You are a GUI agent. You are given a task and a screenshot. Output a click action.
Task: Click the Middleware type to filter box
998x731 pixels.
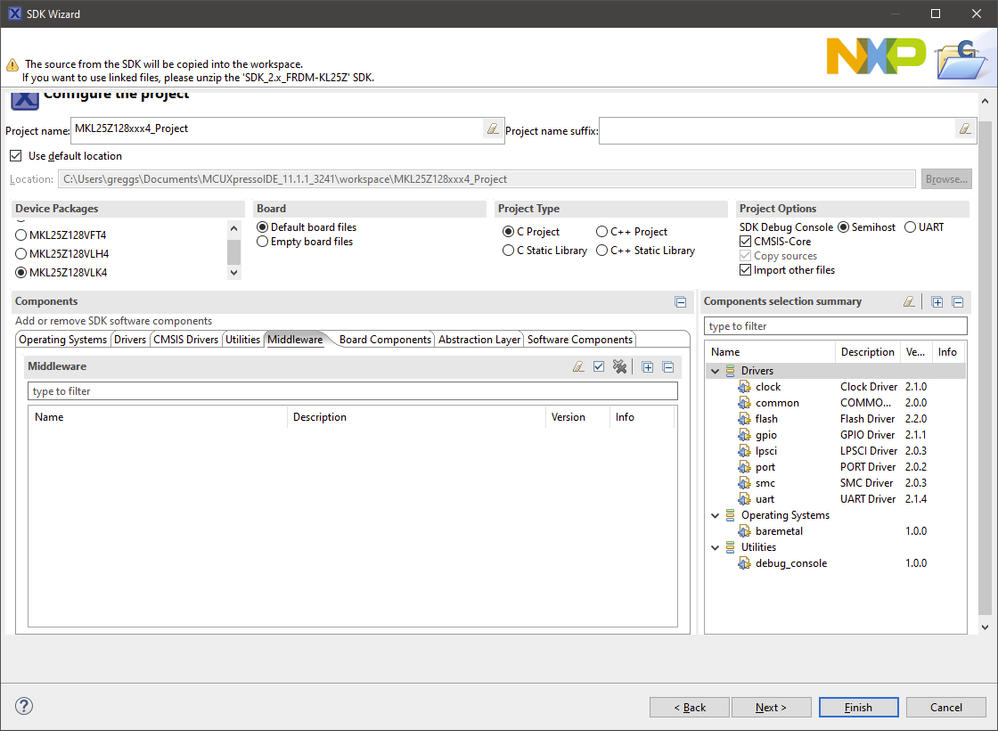353,391
